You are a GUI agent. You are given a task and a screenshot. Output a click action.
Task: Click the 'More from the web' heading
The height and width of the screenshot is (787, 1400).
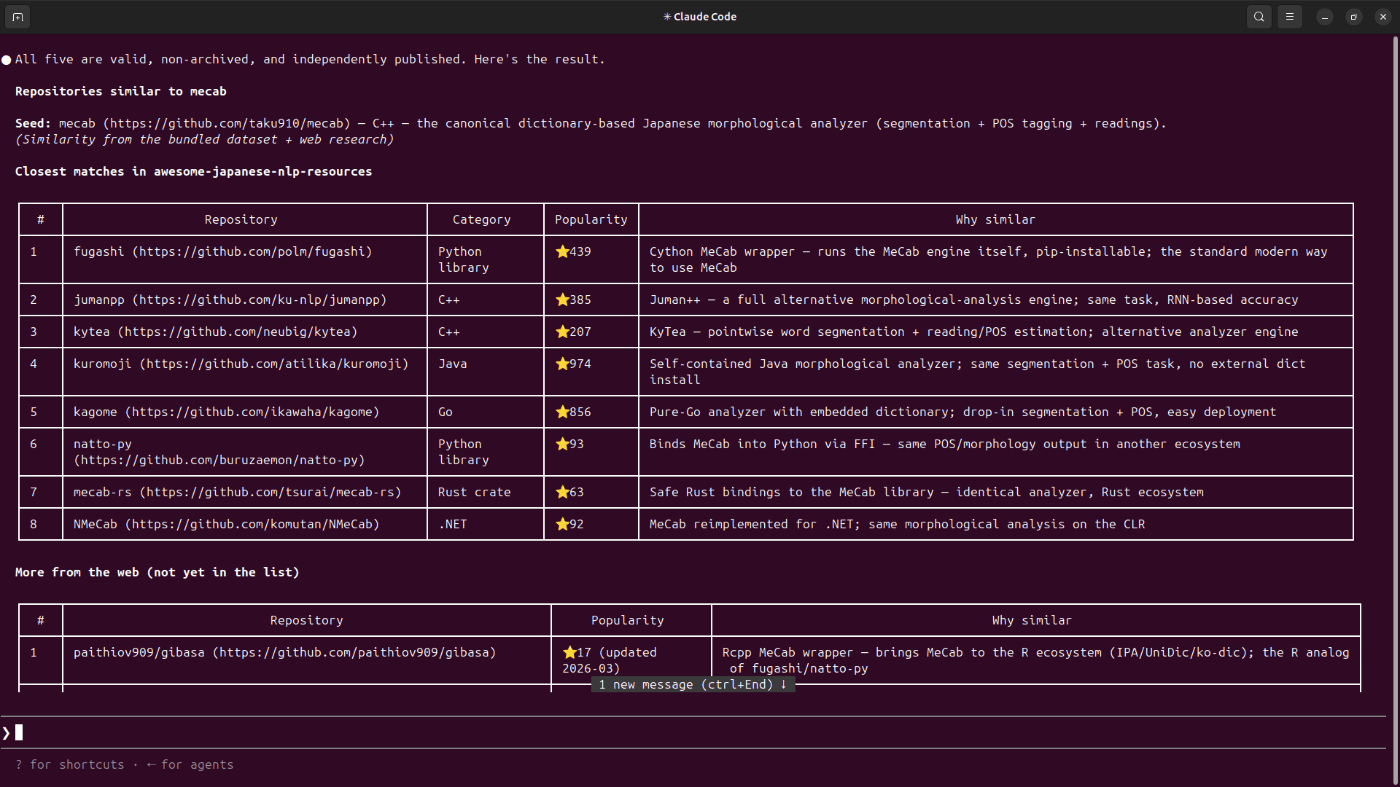(157, 572)
